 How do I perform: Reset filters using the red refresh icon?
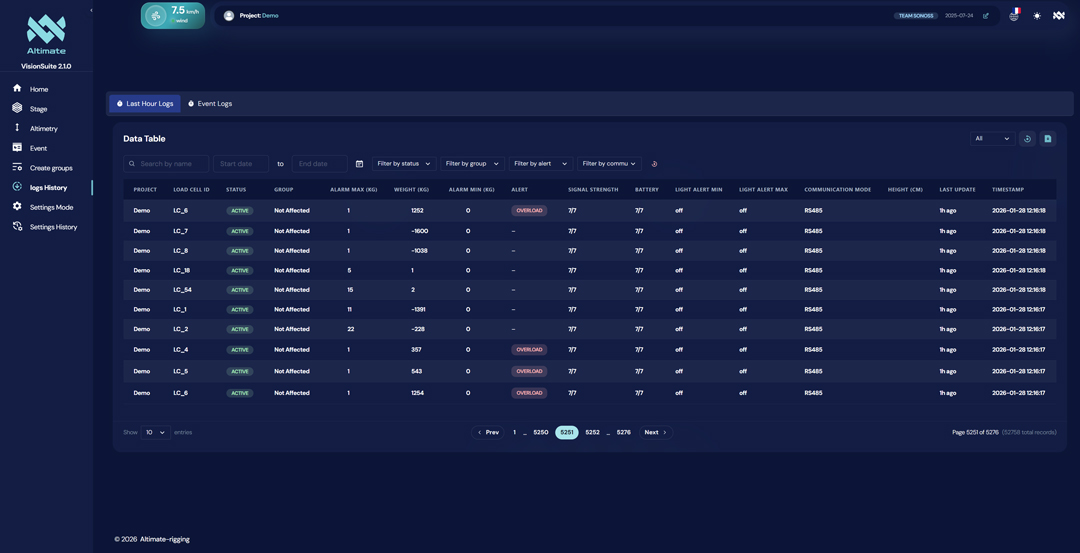tap(654, 164)
